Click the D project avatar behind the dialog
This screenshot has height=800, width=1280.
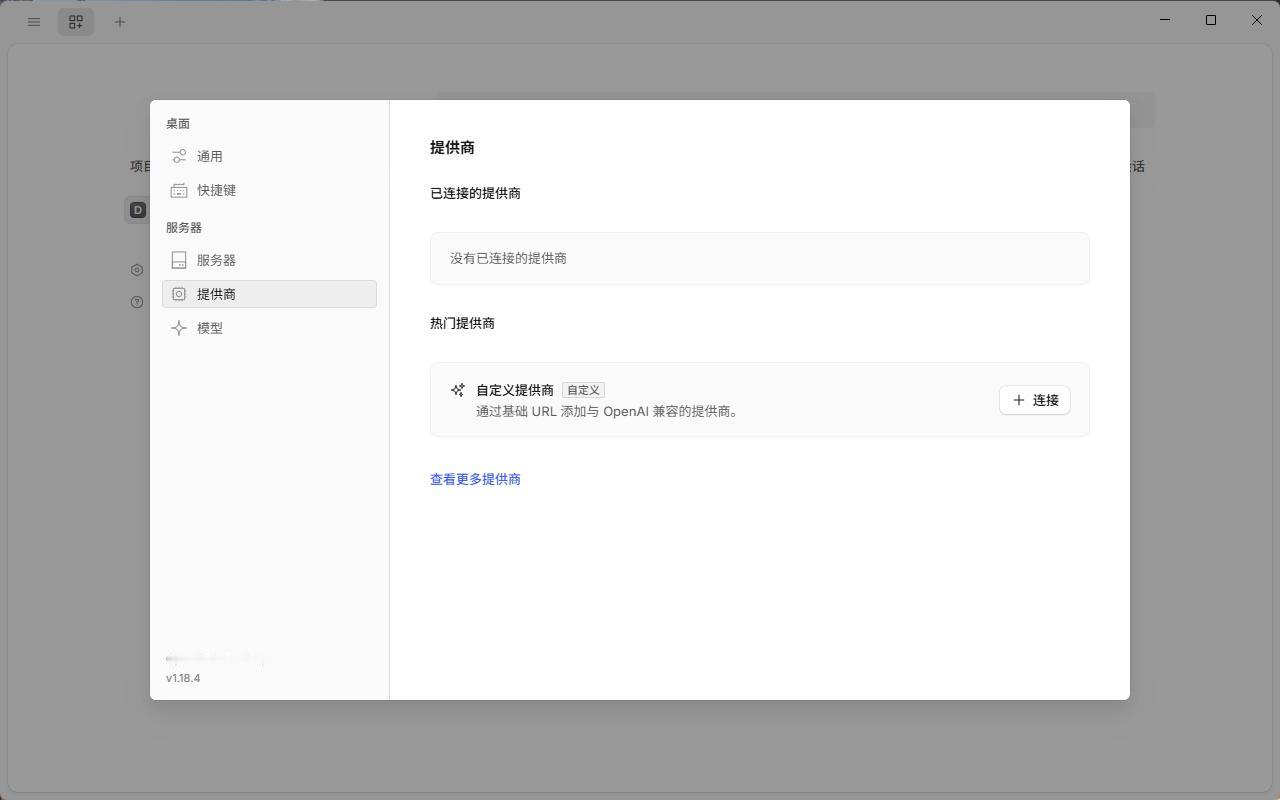pos(138,210)
